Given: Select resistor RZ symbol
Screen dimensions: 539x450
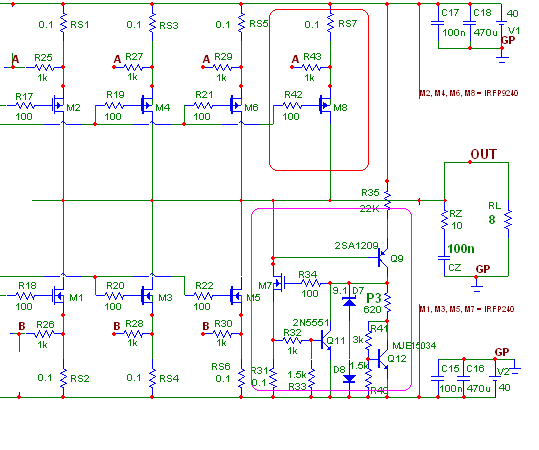Looking at the screenshot, I should coord(444,219).
